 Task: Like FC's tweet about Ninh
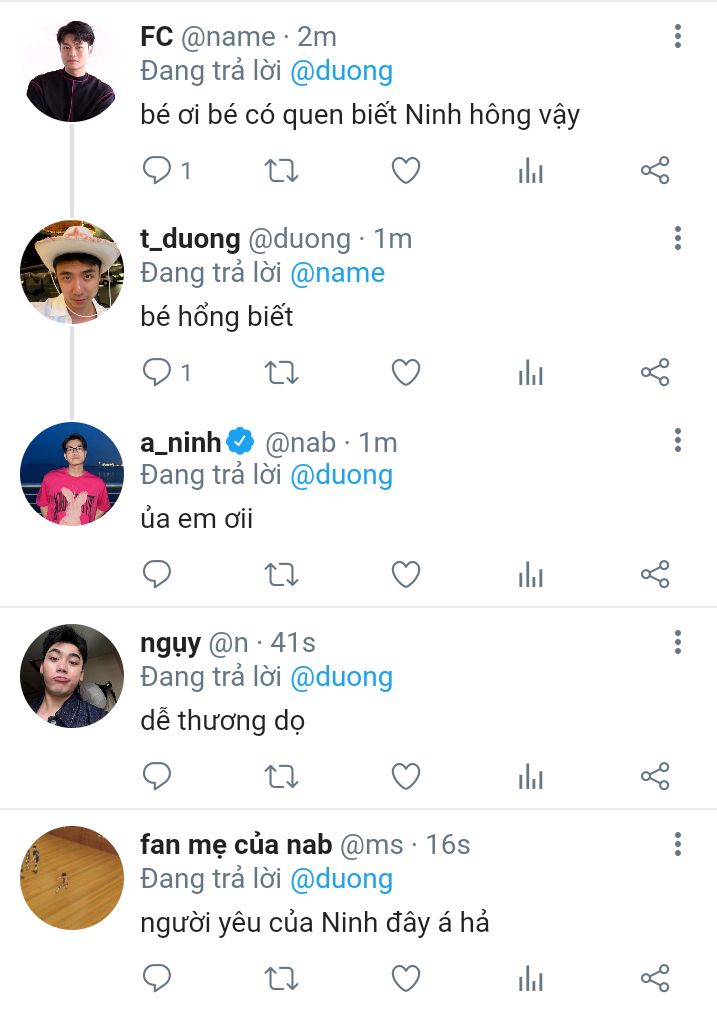pyautogui.click(x=405, y=171)
